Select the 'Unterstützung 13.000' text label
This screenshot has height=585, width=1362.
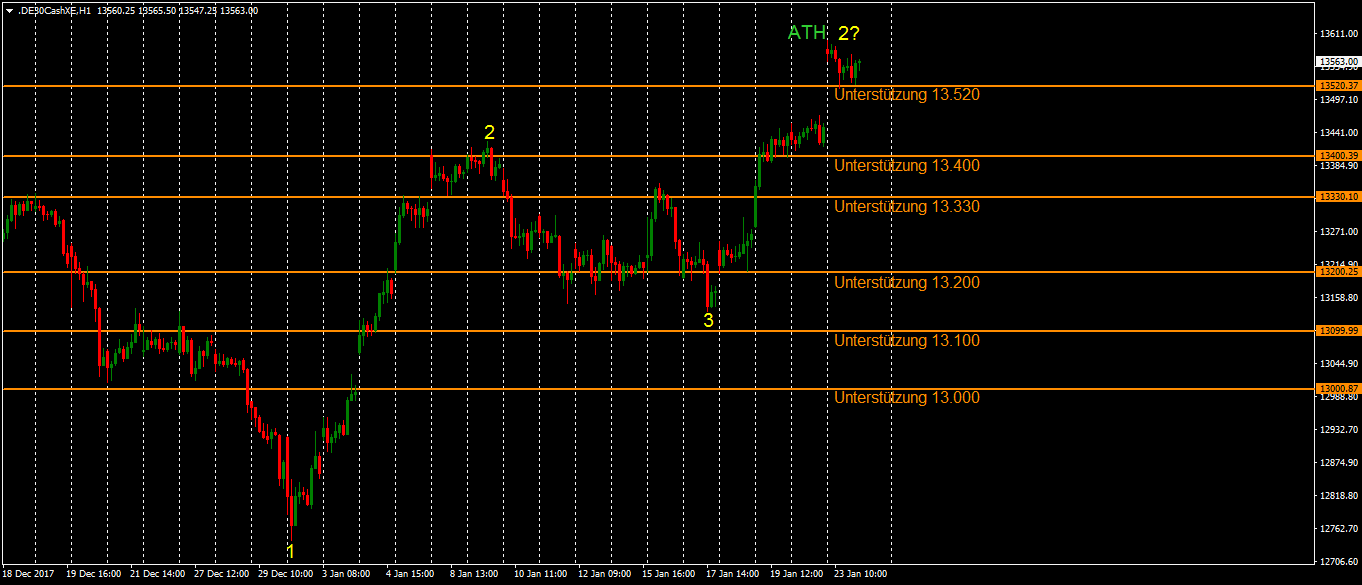tap(907, 398)
